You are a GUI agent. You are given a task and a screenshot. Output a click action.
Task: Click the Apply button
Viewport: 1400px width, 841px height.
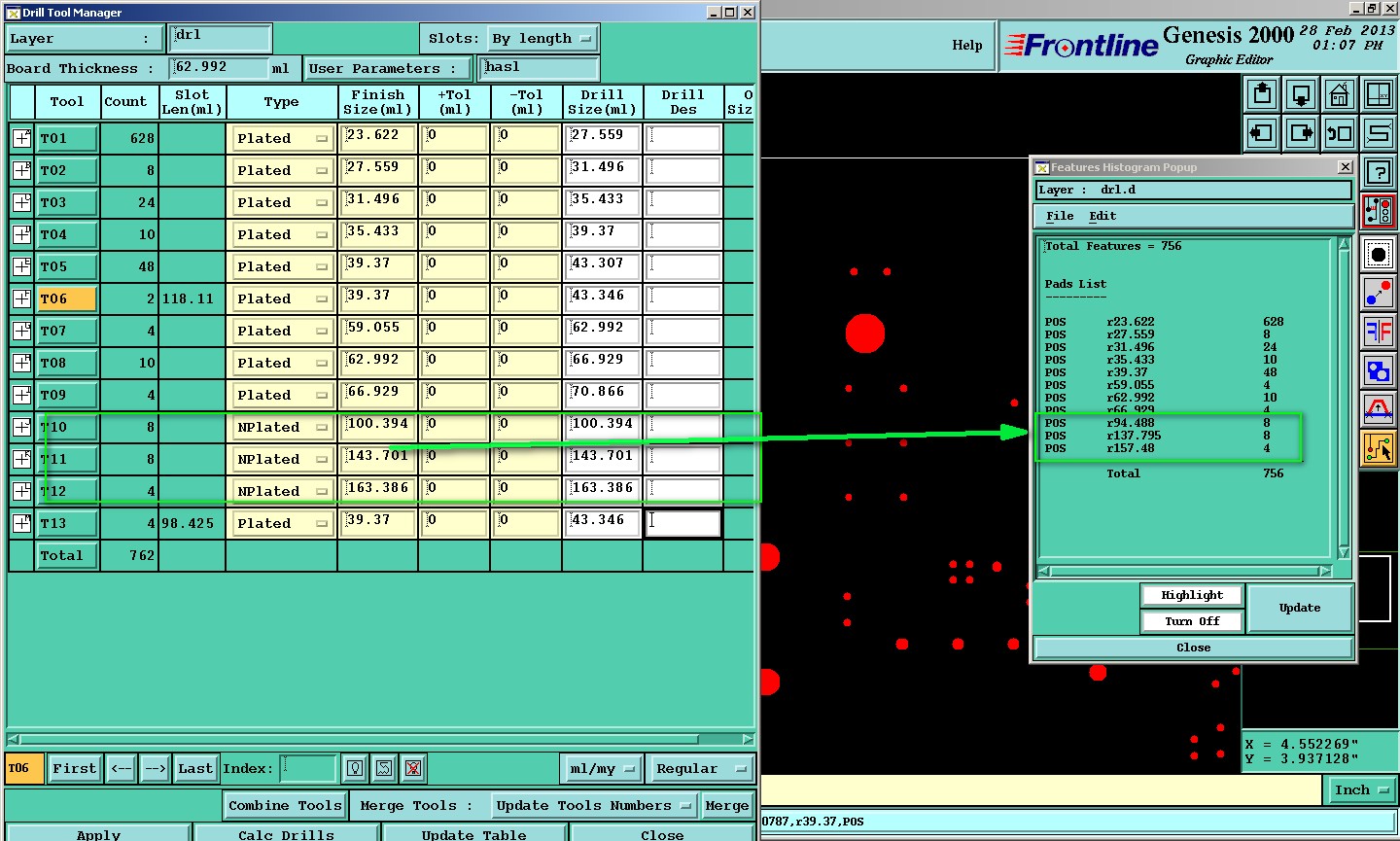[98, 833]
